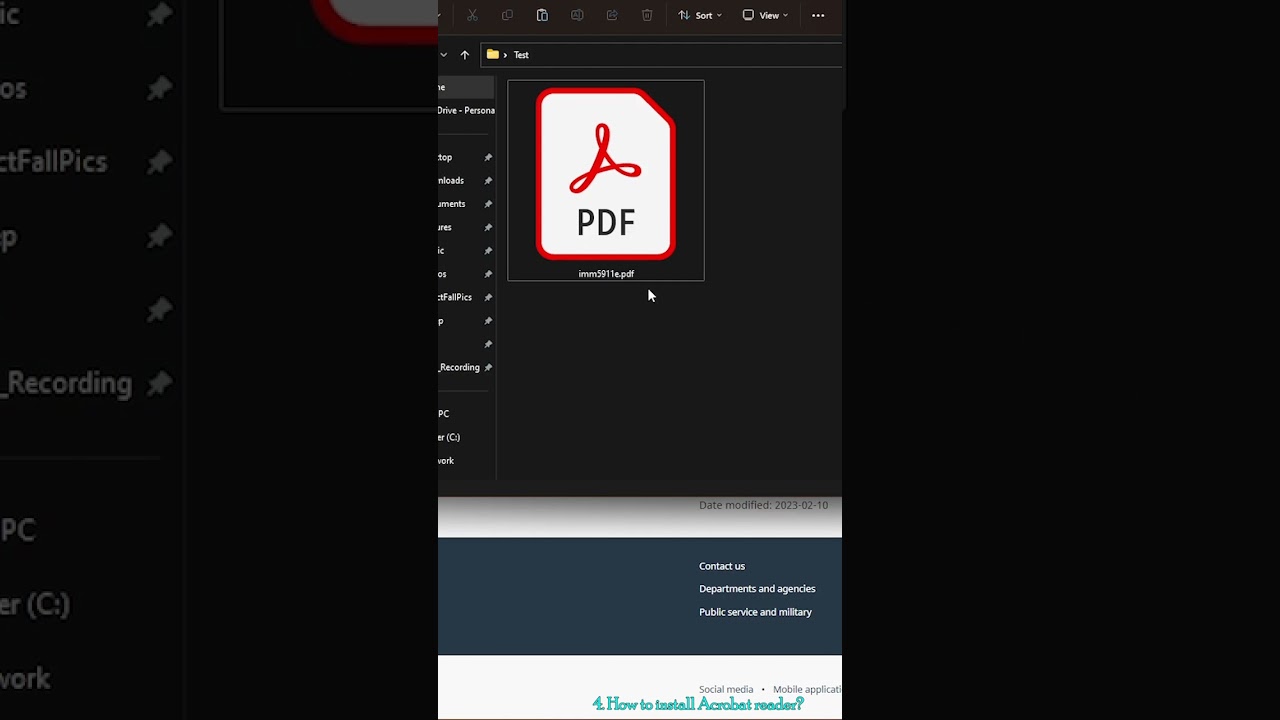Image resolution: width=1280 pixels, height=720 pixels.
Task: Click the Social media footer link
Action: tap(726, 689)
